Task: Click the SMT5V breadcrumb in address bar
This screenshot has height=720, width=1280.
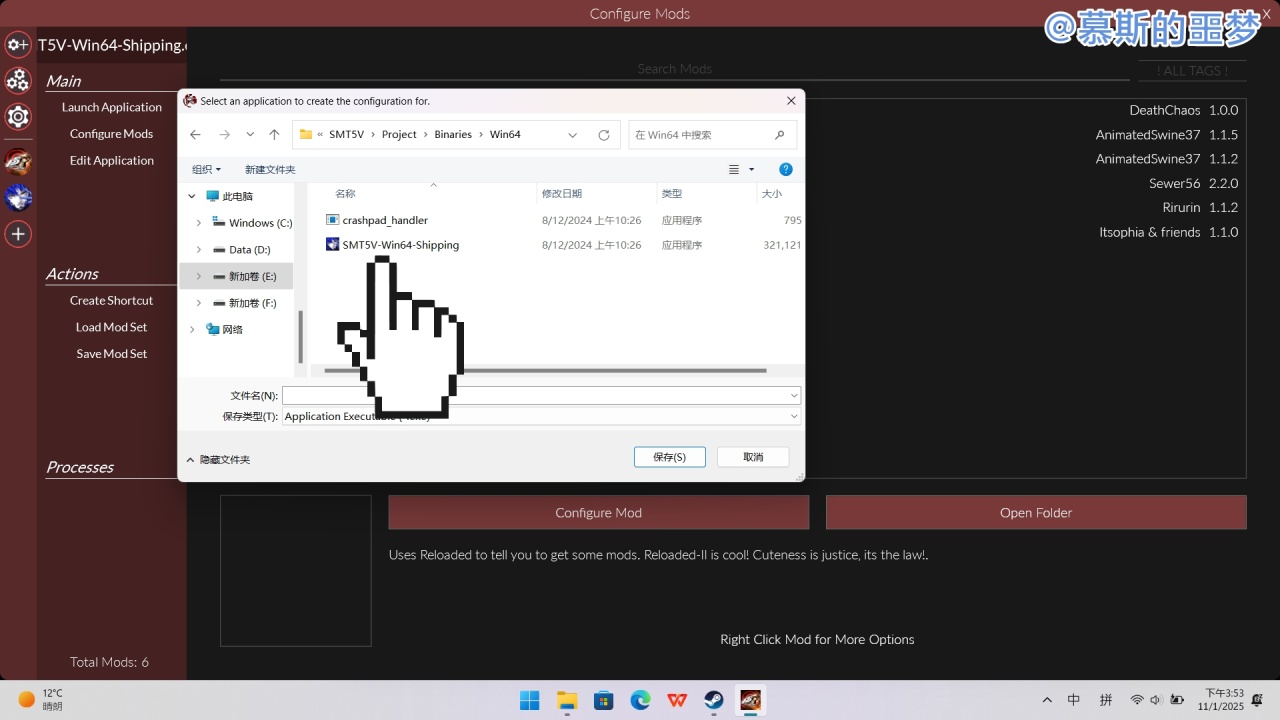Action: (346, 135)
